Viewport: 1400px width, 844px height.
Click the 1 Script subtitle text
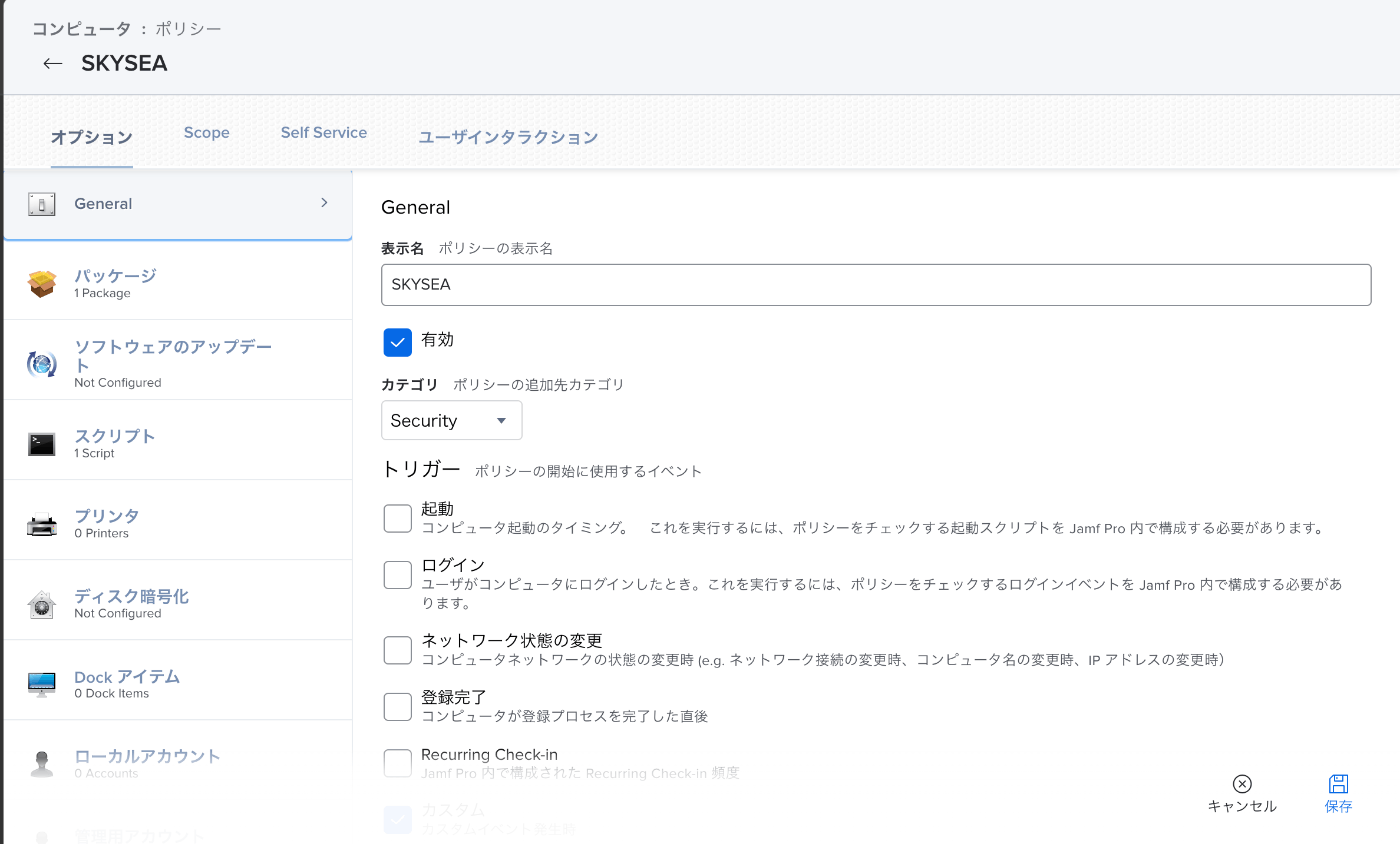tap(94, 453)
